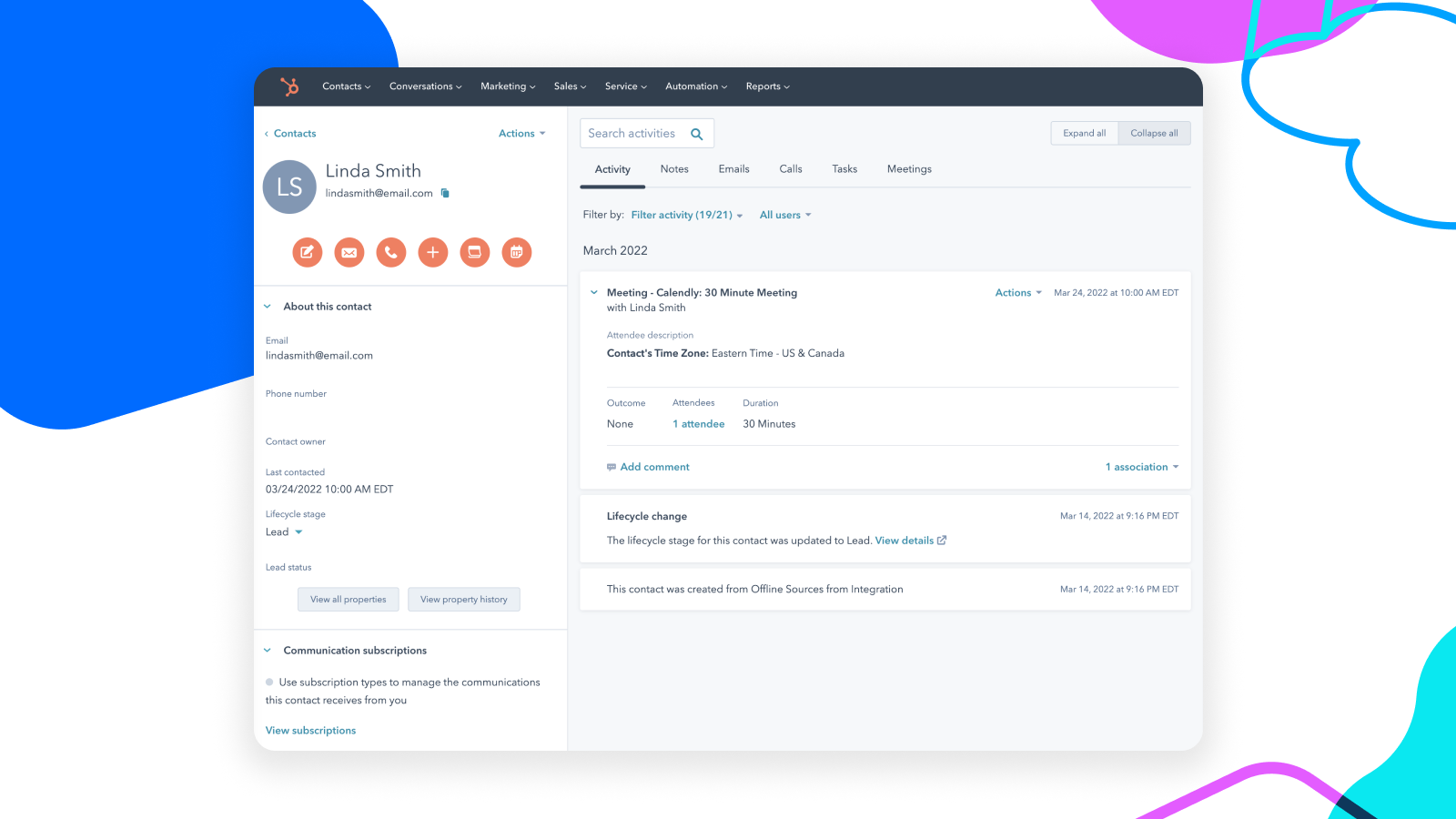Collapse the Calendly meeting card chevron
Viewport: 1456px width, 819px height.
[594, 293]
